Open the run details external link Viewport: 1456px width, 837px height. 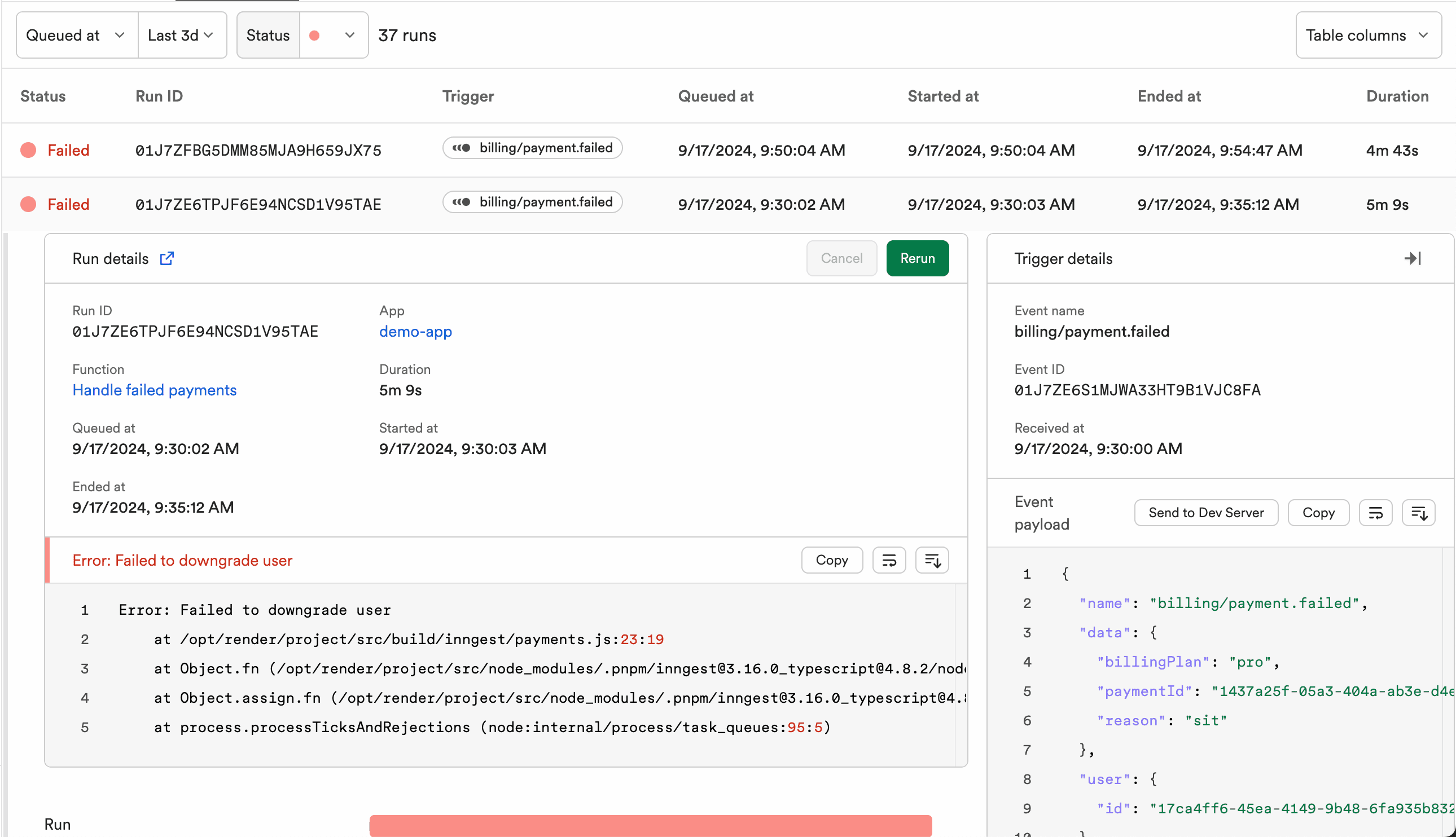168,259
